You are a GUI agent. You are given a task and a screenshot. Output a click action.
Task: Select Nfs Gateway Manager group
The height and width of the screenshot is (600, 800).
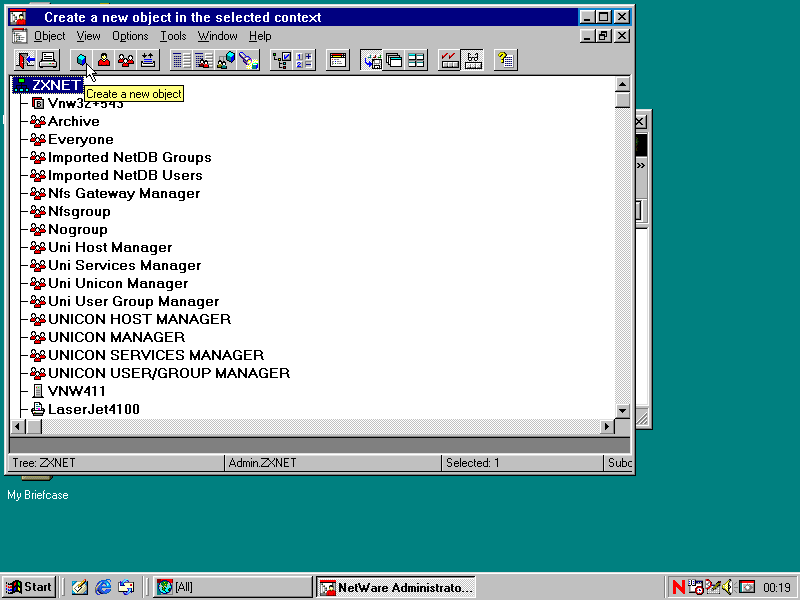(115, 193)
